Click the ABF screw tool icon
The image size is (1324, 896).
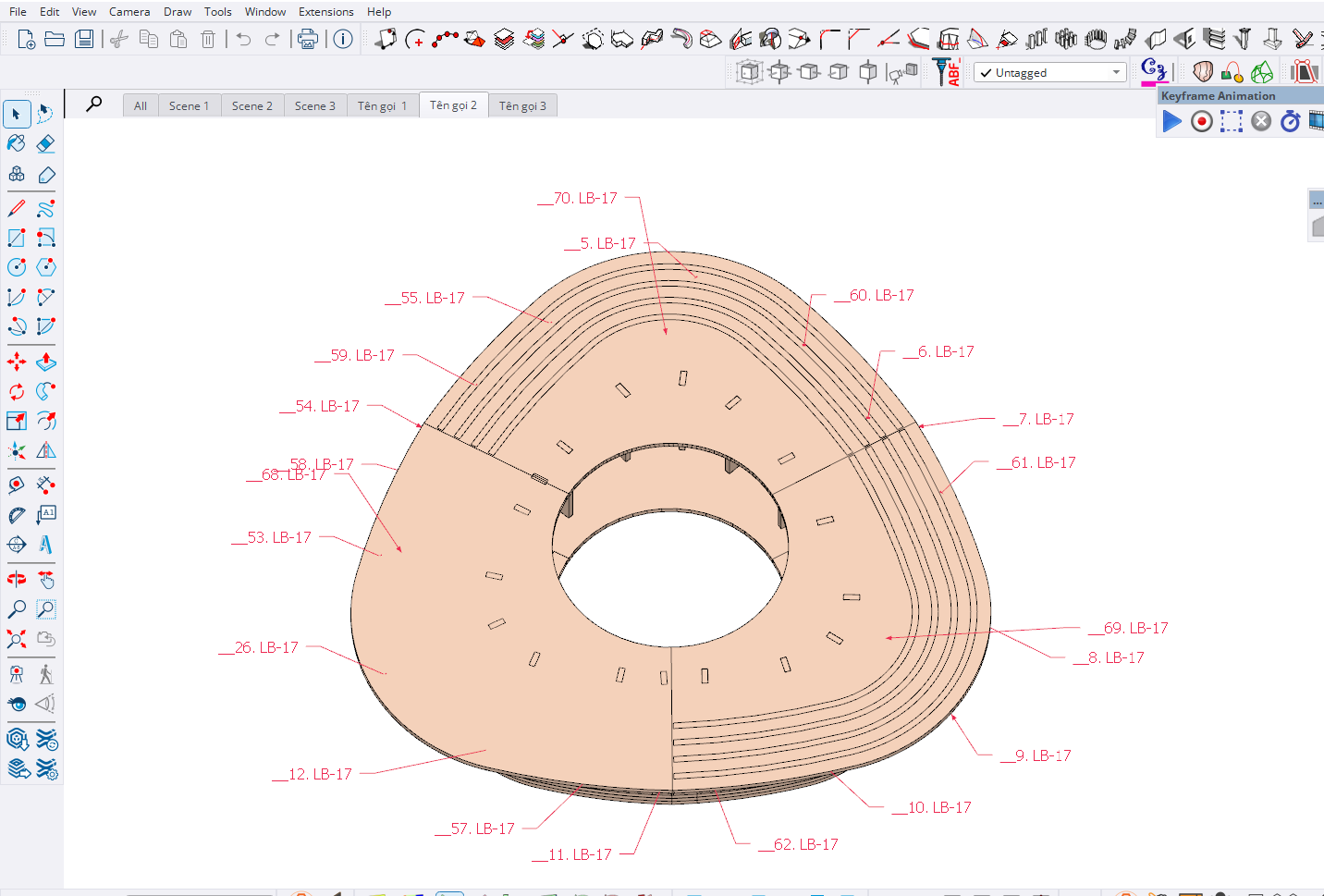coord(947,72)
